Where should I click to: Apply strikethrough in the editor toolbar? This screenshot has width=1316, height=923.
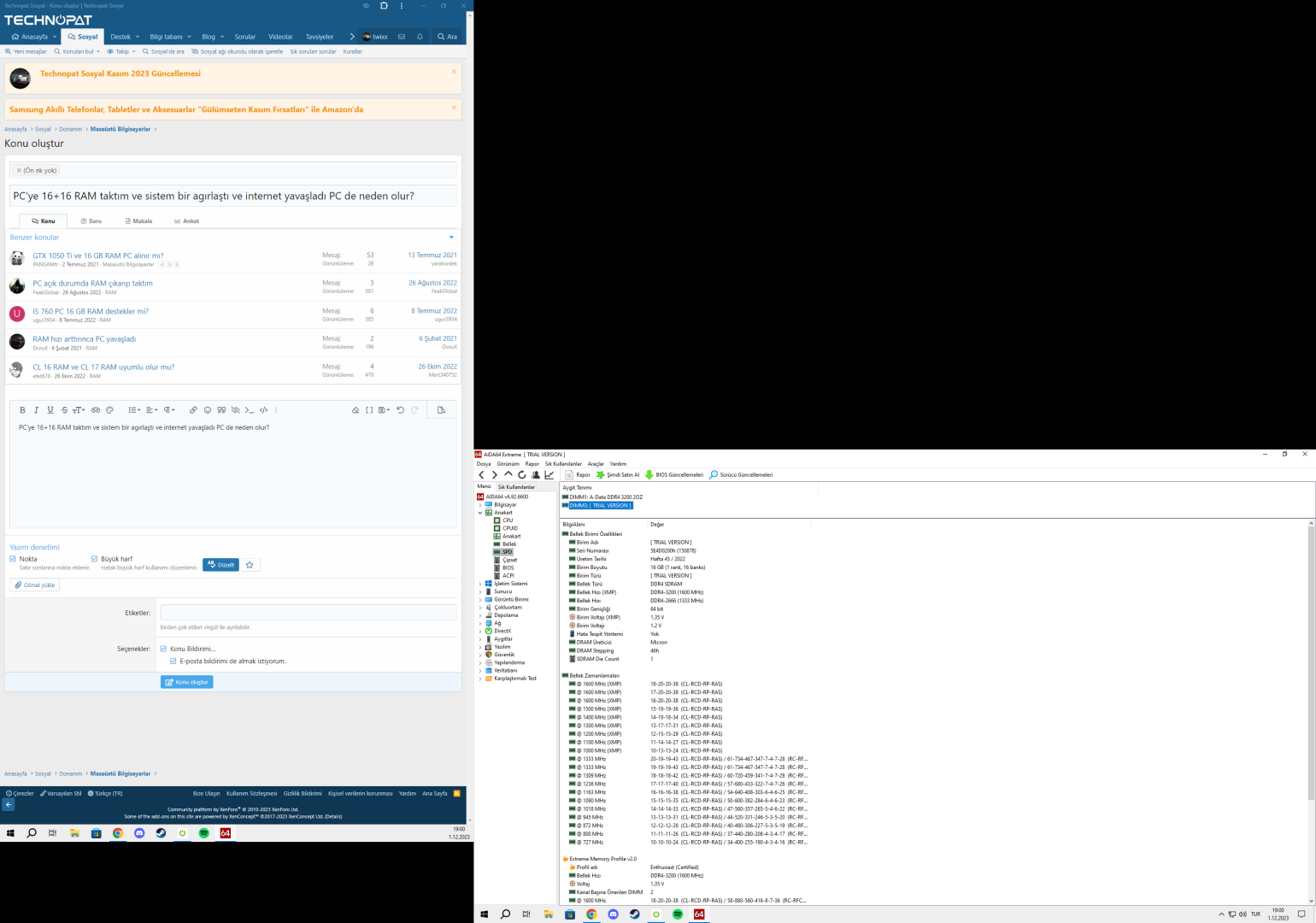[x=64, y=410]
